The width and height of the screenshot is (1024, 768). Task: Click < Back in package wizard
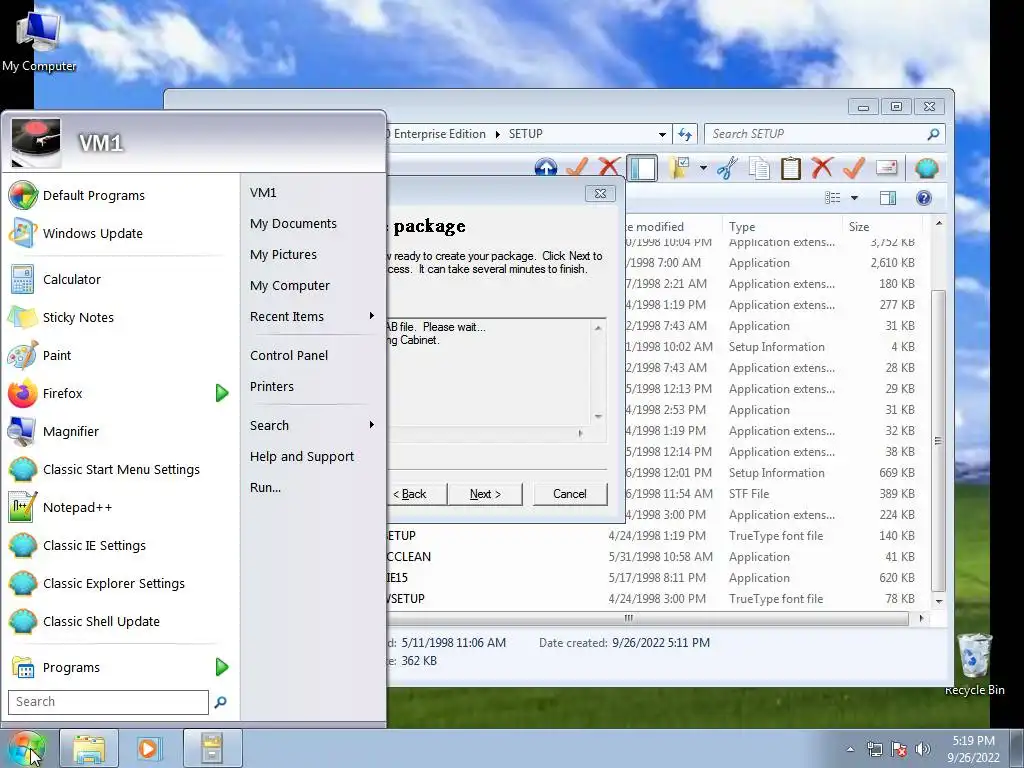[x=416, y=494]
